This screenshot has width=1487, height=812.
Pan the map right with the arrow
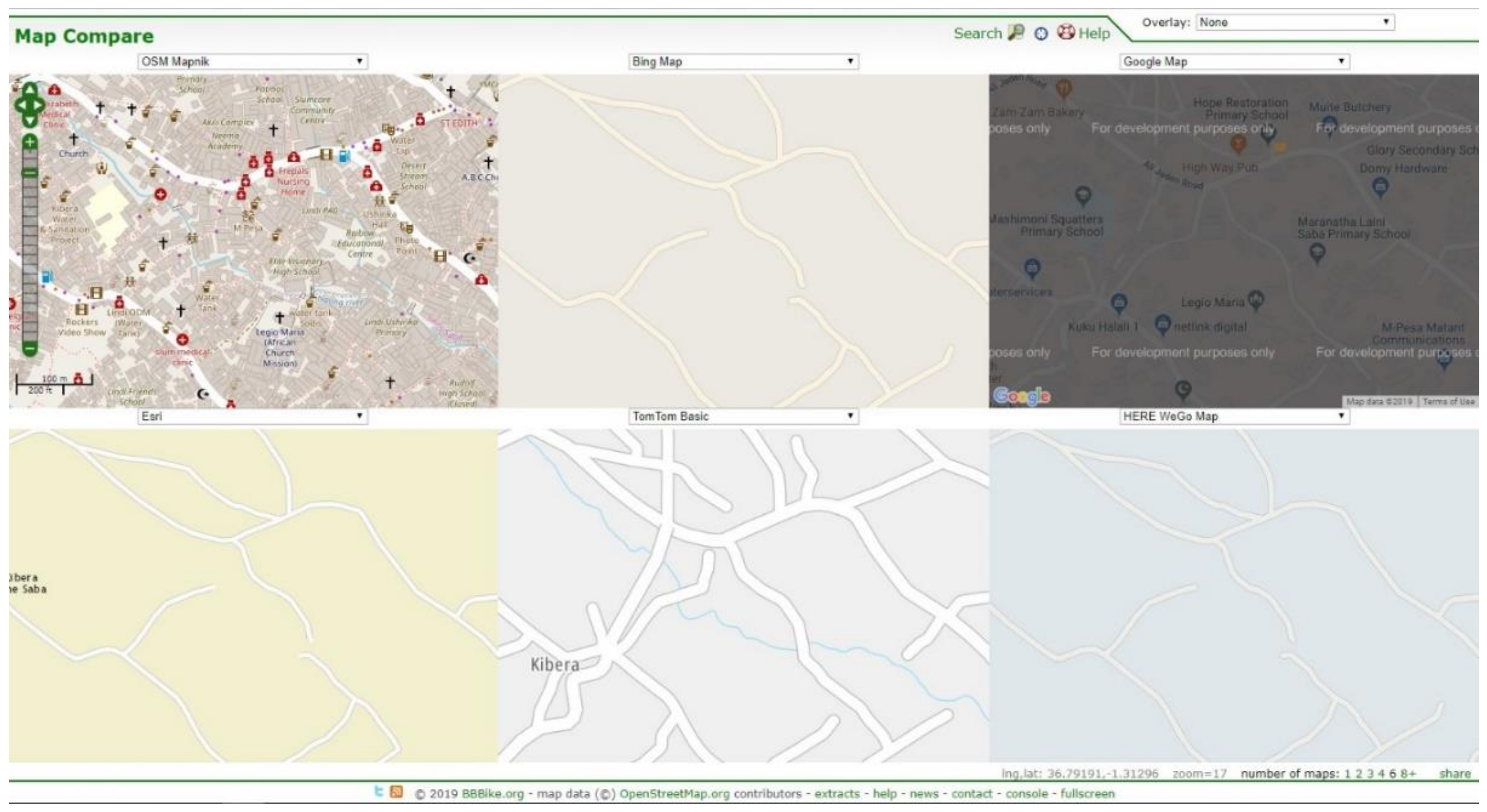[39, 105]
